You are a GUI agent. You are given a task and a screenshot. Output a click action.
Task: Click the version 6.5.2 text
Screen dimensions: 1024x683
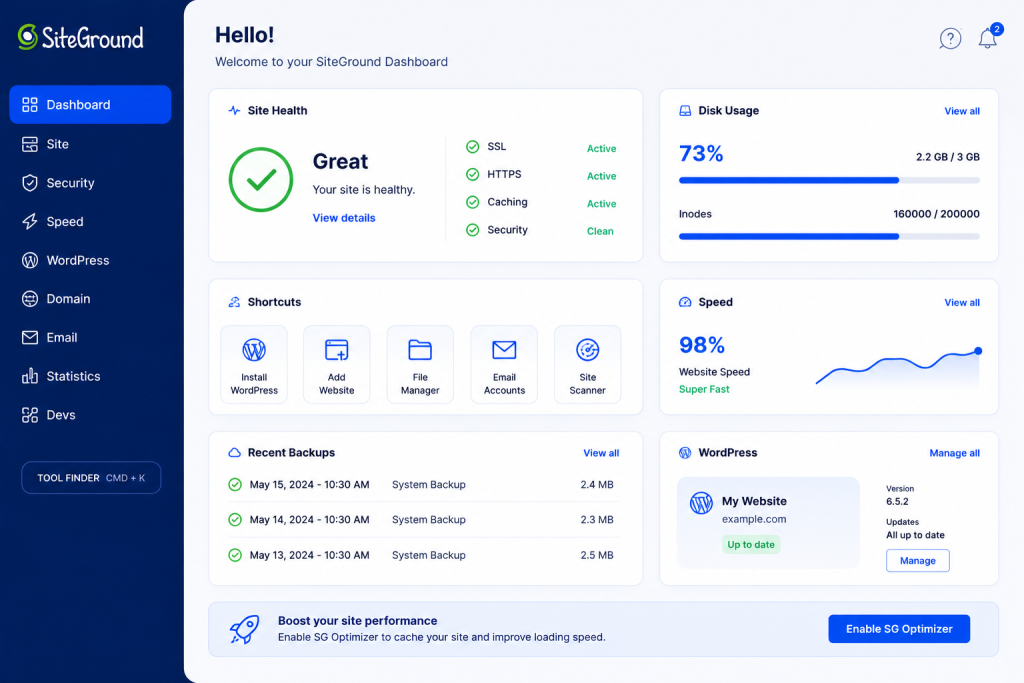[897, 501]
